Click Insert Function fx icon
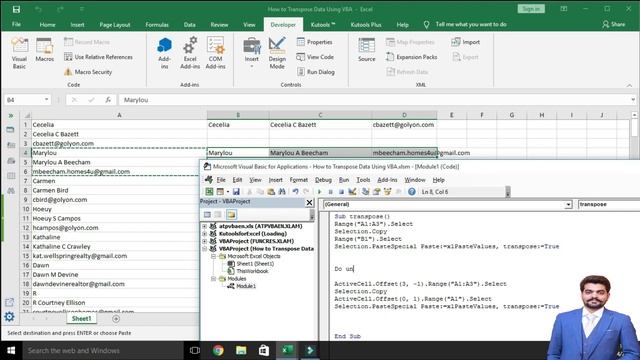The image size is (640, 360). [x=108, y=100]
